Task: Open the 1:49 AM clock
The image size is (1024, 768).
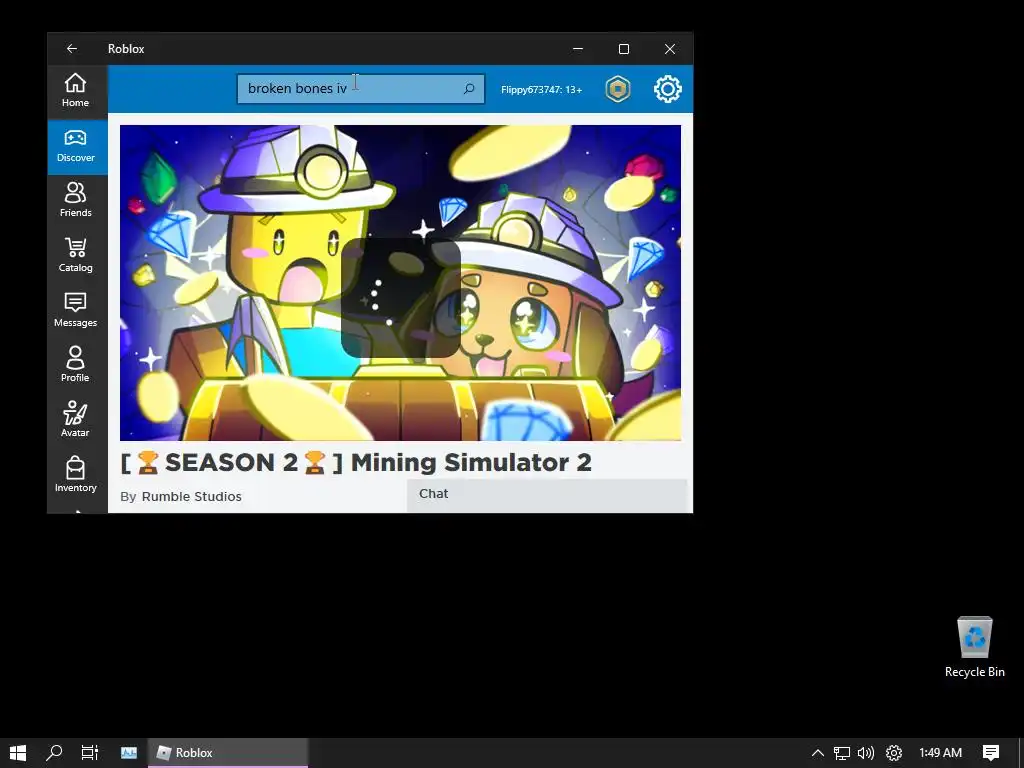Action: 940,753
